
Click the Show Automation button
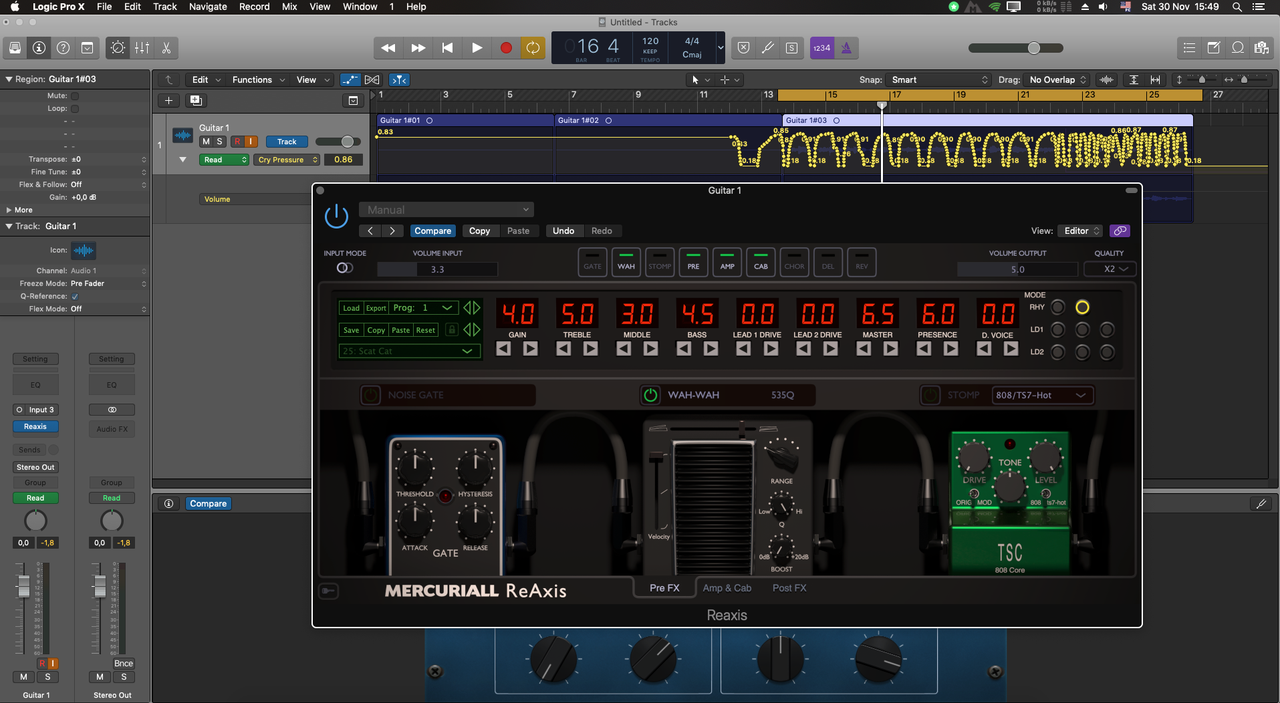(x=350, y=80)
